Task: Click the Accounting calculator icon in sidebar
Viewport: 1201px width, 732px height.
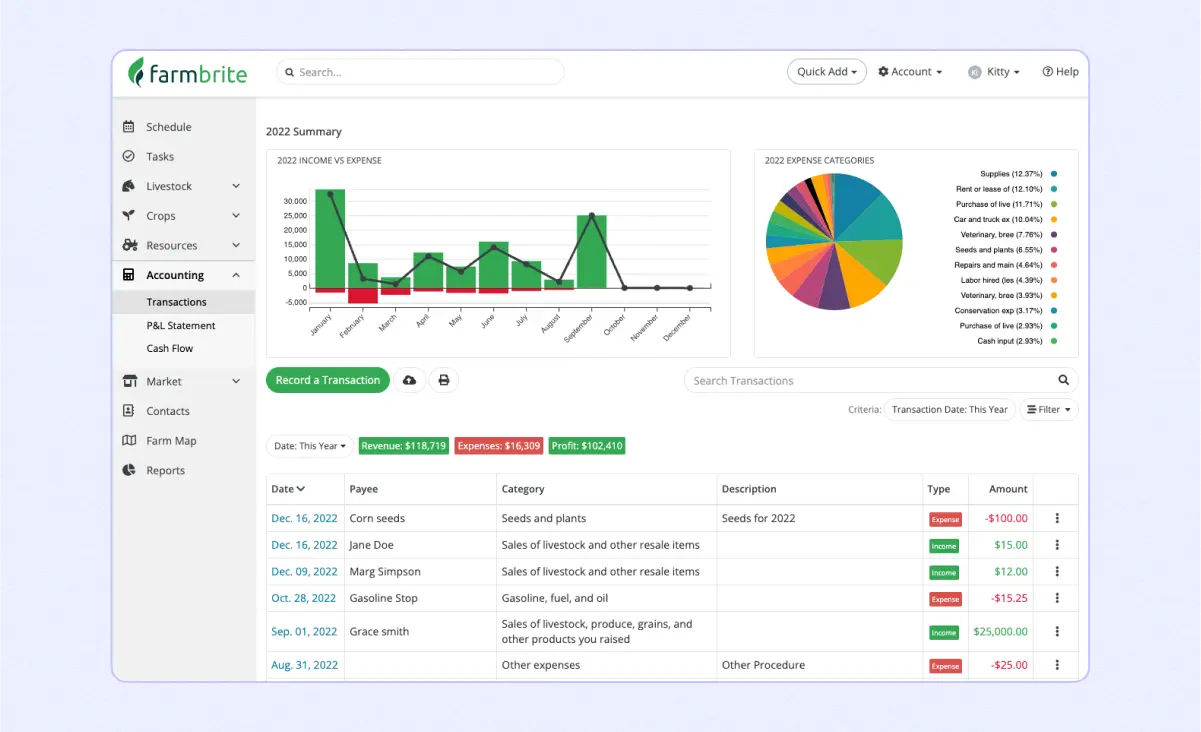Action: click(128, 275)
